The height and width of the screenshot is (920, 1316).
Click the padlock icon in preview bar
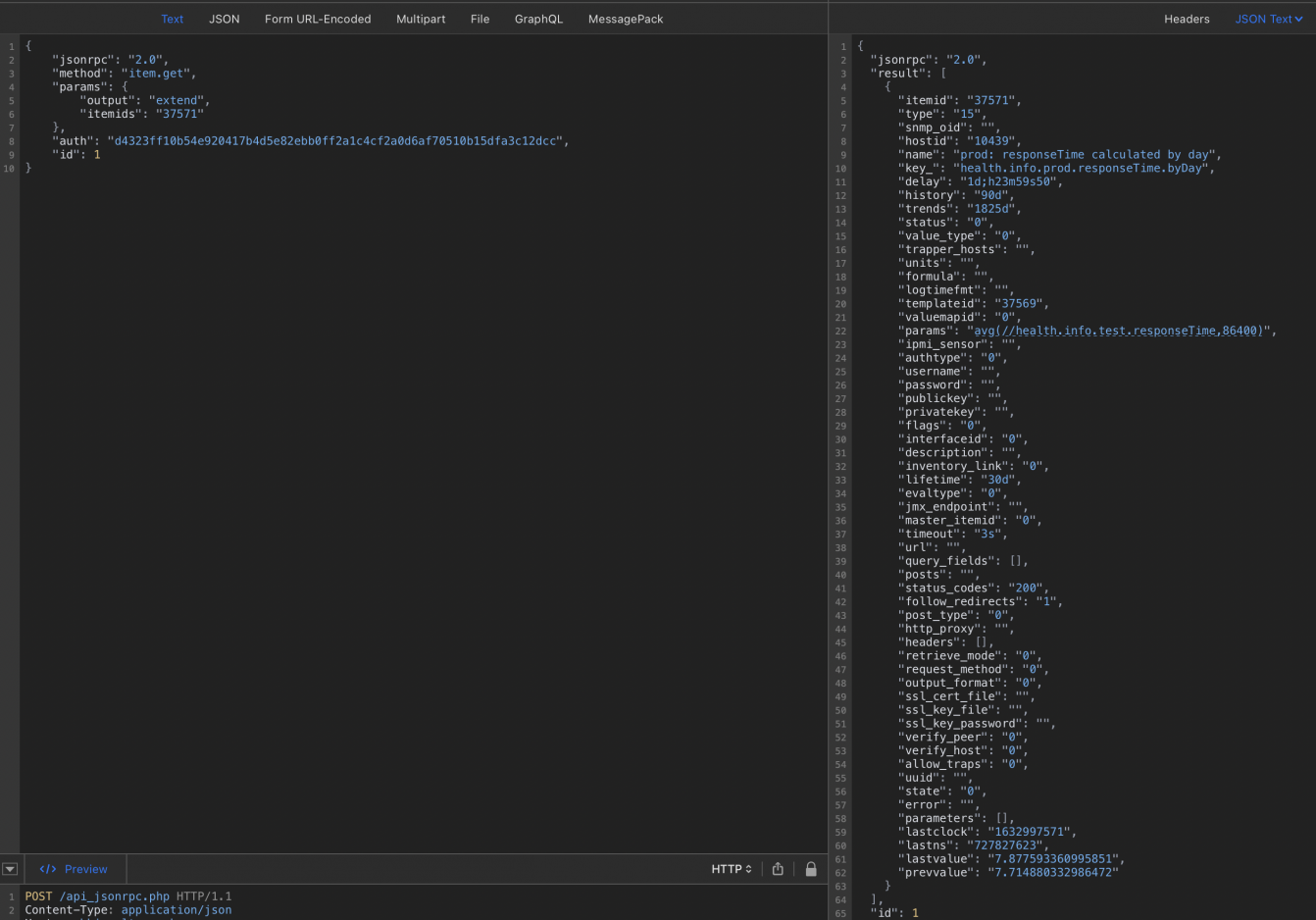click(x=811, y=869)
